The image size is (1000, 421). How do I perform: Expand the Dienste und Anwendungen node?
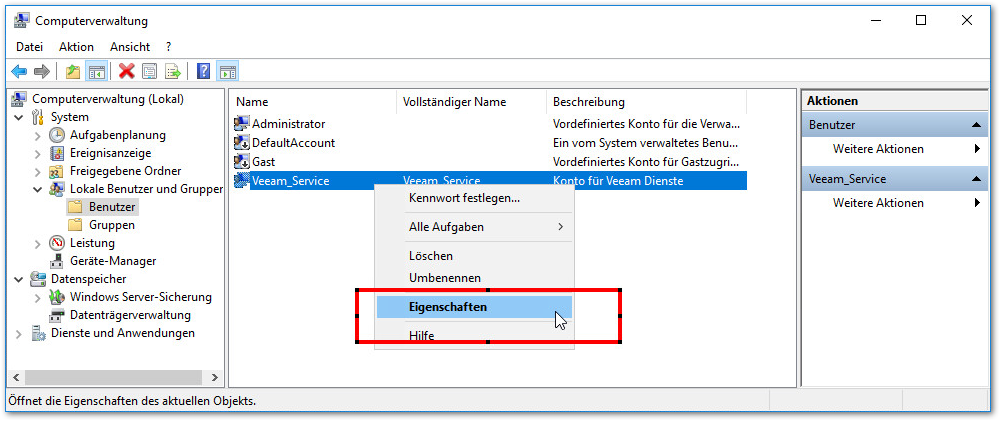(x=20, y=333)
